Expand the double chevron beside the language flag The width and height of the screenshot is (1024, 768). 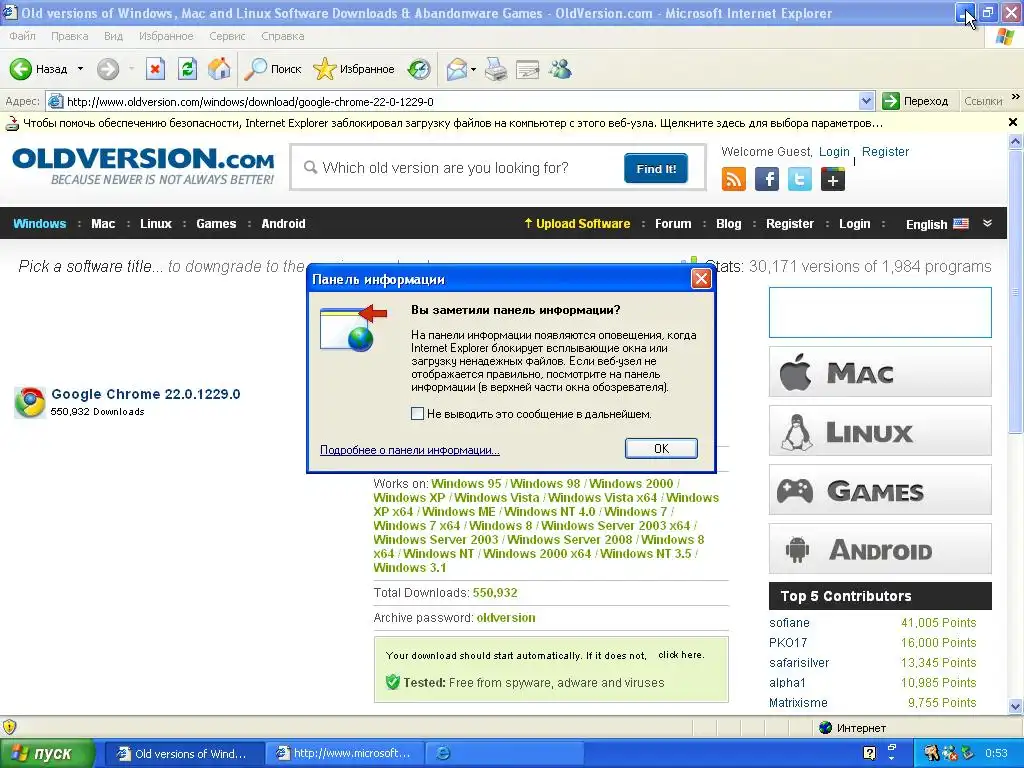(x=987, y=223)
